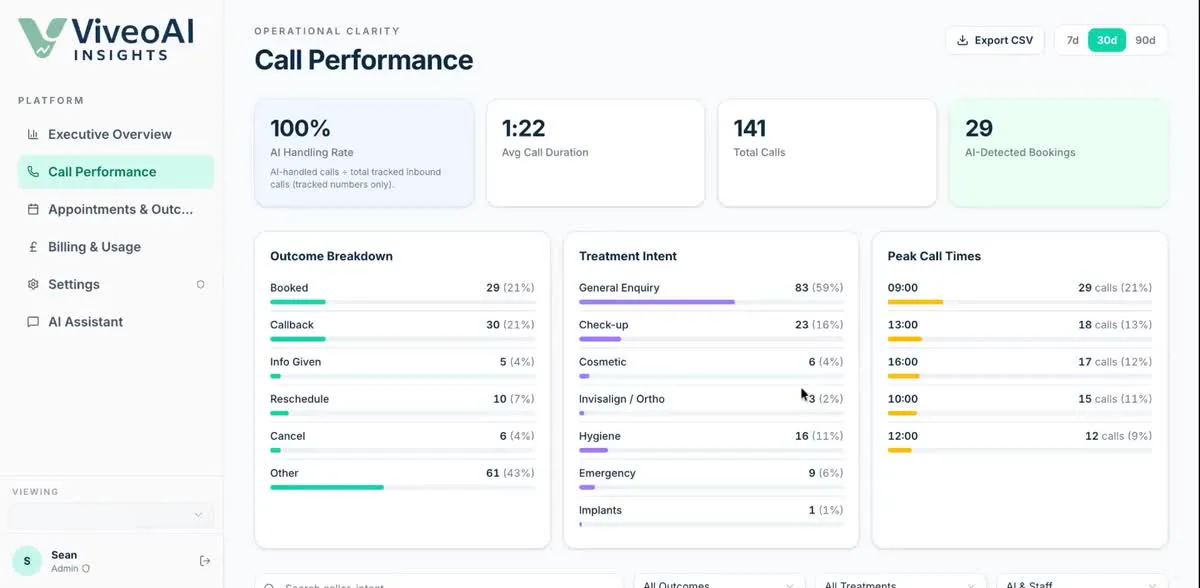Click the Outcome Breakdown heading
The width and height of the screenshot is (1200, 588).
pyautogui.click(x=331, y=256)
